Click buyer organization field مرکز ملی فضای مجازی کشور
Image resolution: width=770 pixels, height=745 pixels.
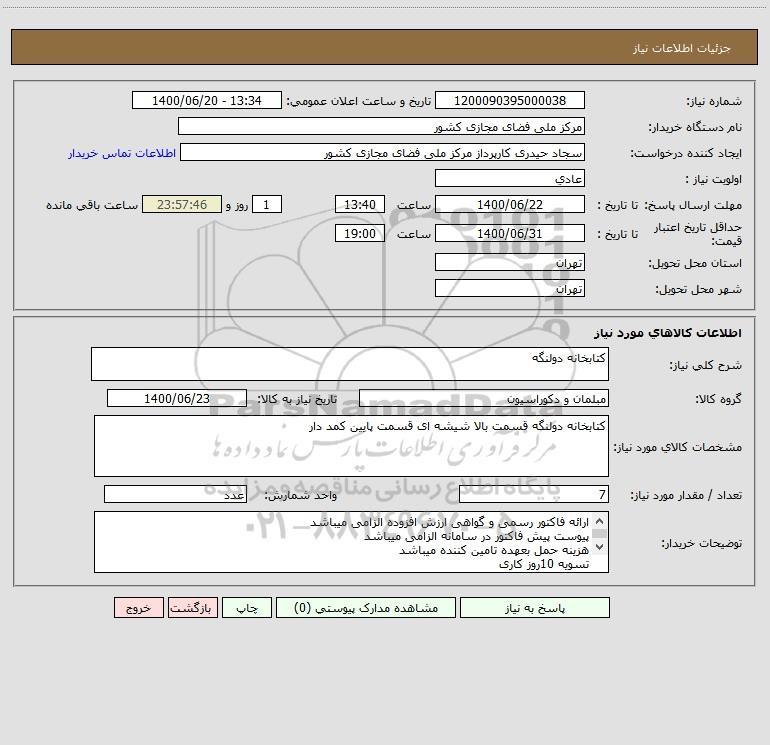(x=382, y=126)
